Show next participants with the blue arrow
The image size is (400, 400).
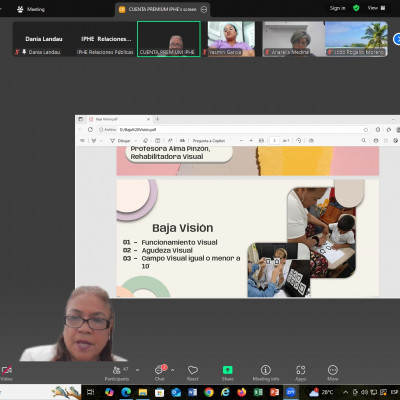coord(397,39)
